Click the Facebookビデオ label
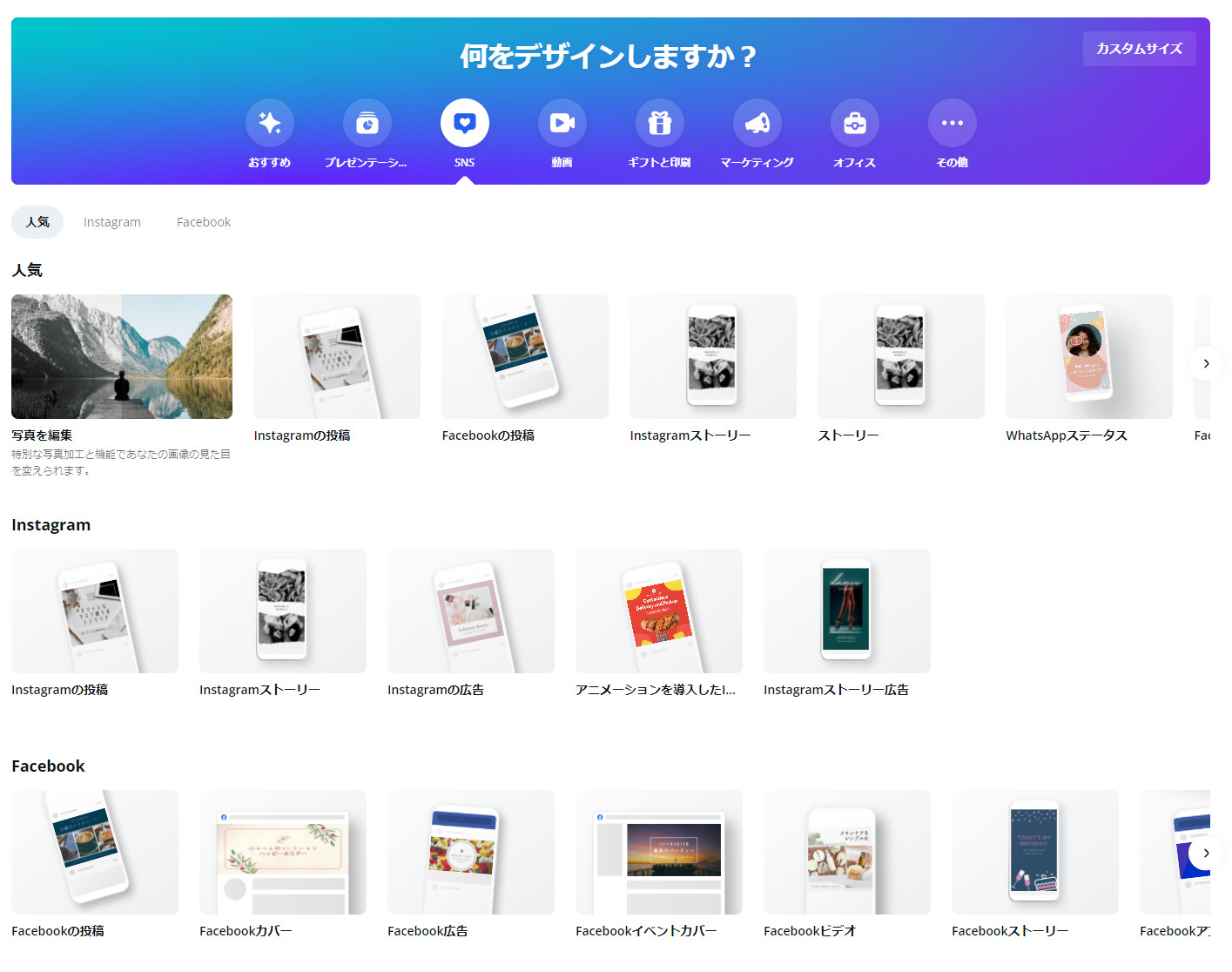The height and width of the screenshot is (972, 1232). tap(810, 931)
